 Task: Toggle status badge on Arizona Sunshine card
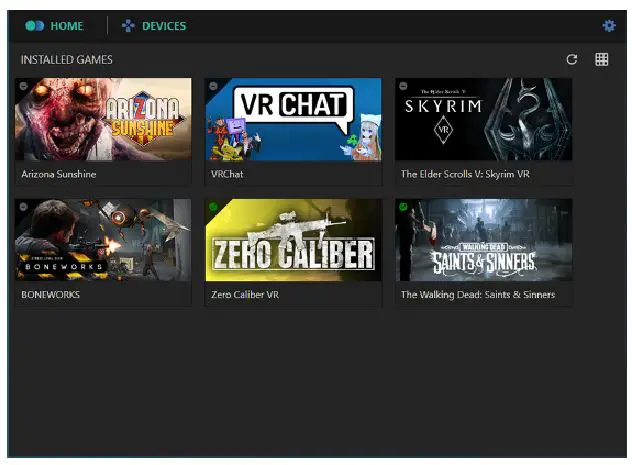pos(23,86)
